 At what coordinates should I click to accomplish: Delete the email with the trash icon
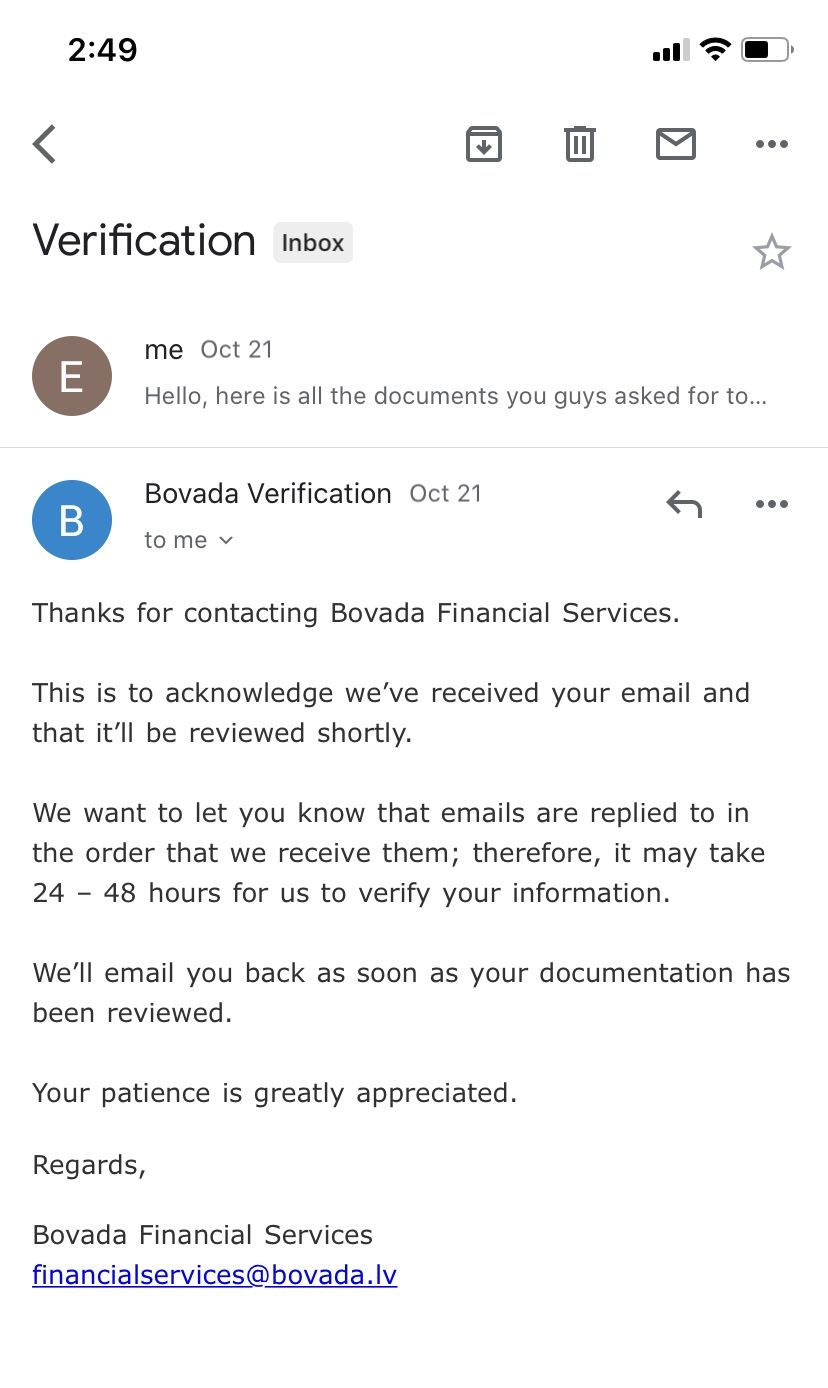click(580, 144)
